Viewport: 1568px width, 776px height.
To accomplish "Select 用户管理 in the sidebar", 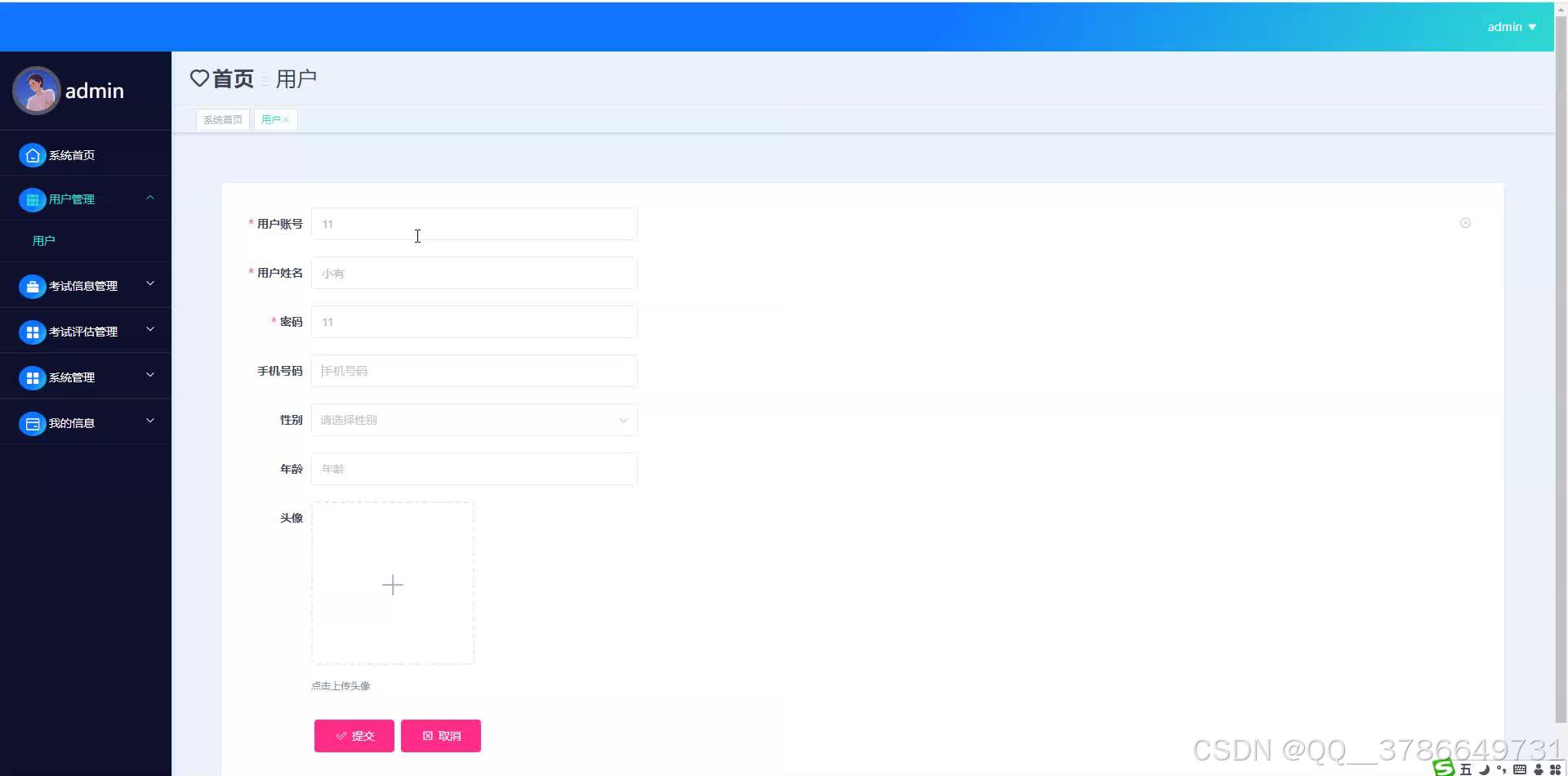I will click(x=72, y=199).
